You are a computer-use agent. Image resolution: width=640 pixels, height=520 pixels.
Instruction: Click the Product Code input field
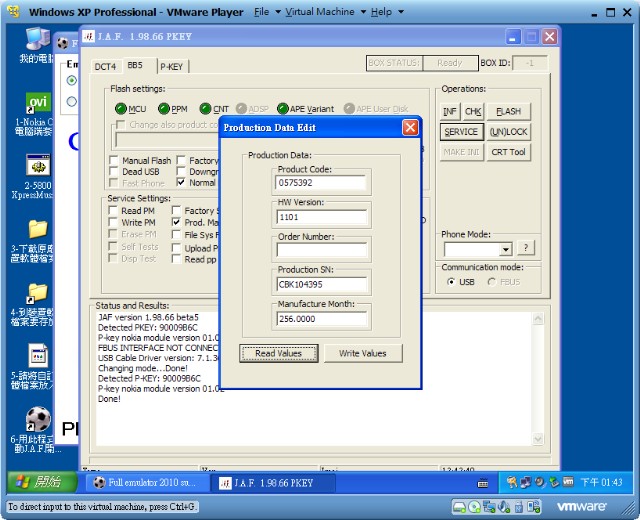(x=322, y=183)
